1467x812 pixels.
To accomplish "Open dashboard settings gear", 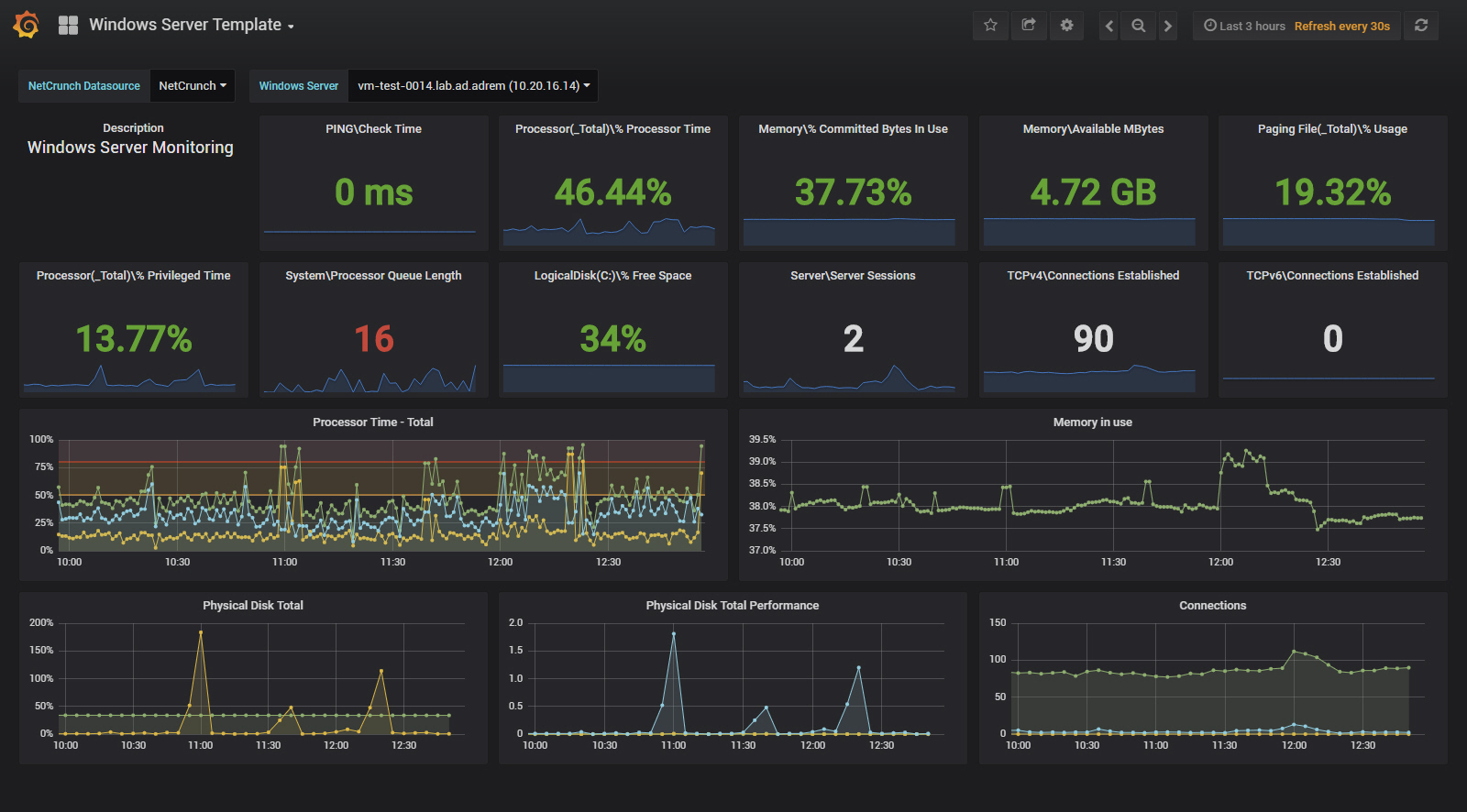I will click(x=1066, y=26).
